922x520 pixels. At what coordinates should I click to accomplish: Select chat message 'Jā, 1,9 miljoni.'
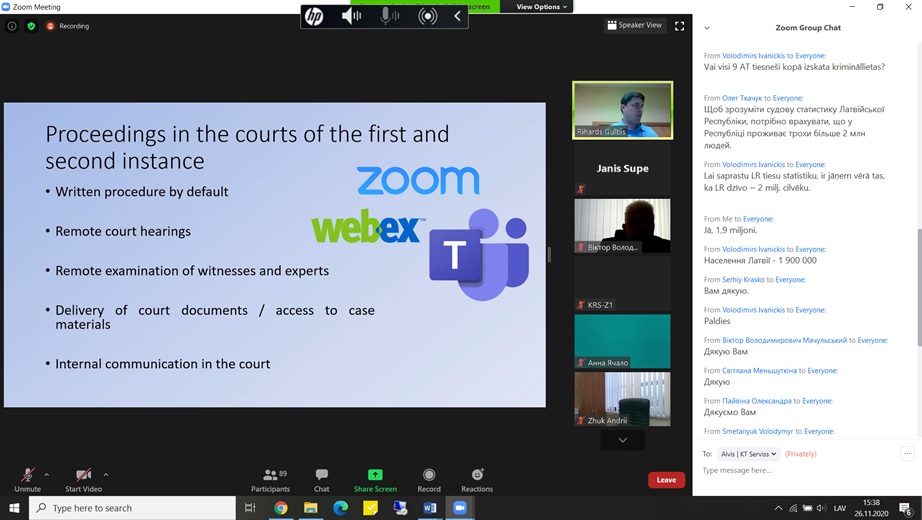[x=730, y=230]
